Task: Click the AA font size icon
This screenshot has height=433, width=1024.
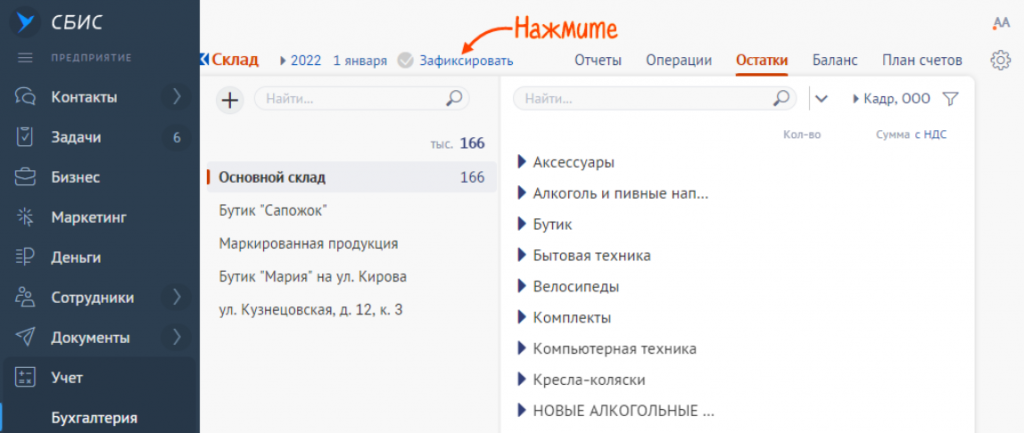Action: coord(1001,23)
